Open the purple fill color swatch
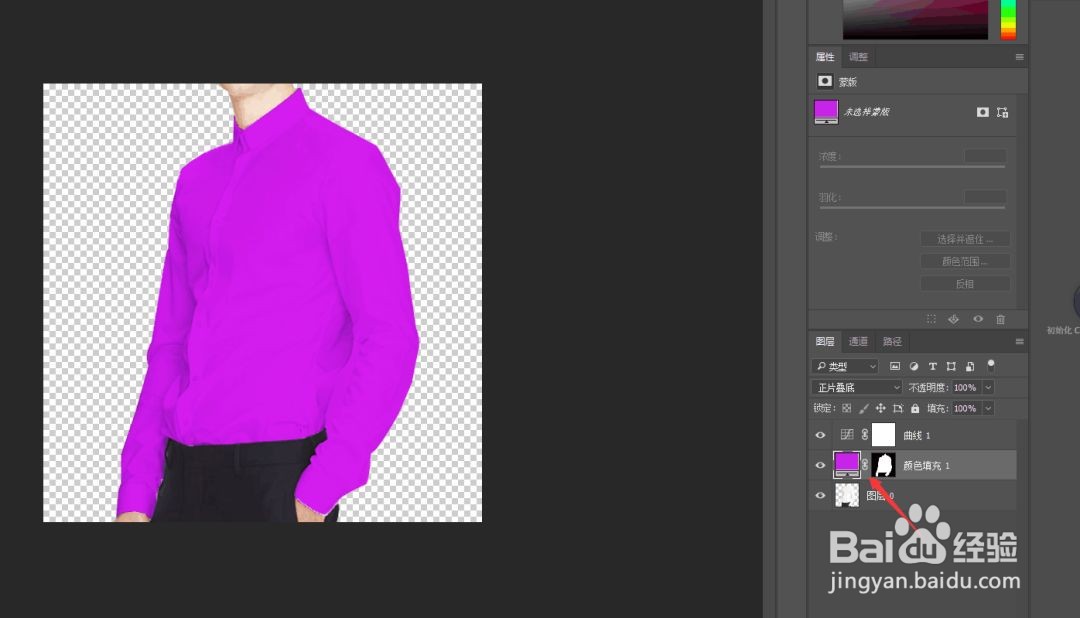 pos(845,465)
